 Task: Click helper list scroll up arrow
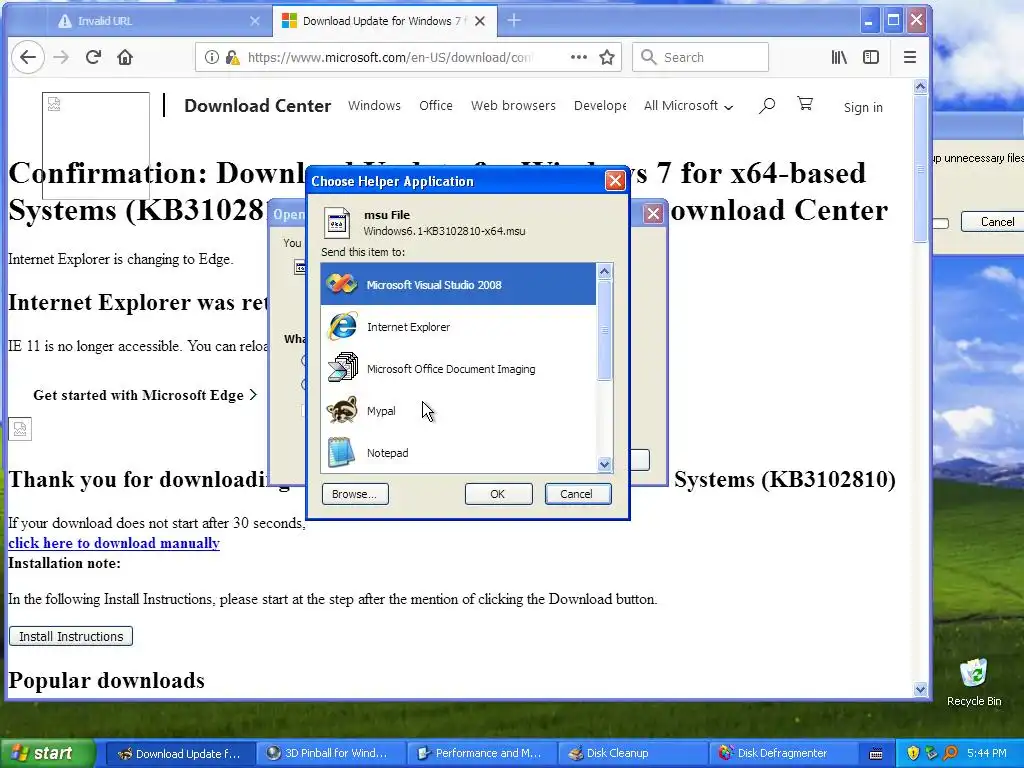coord(604,271)
